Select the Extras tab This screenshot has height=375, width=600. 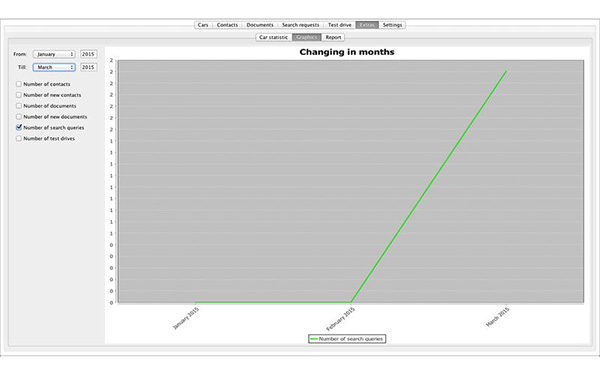click(x=367, y=25)
